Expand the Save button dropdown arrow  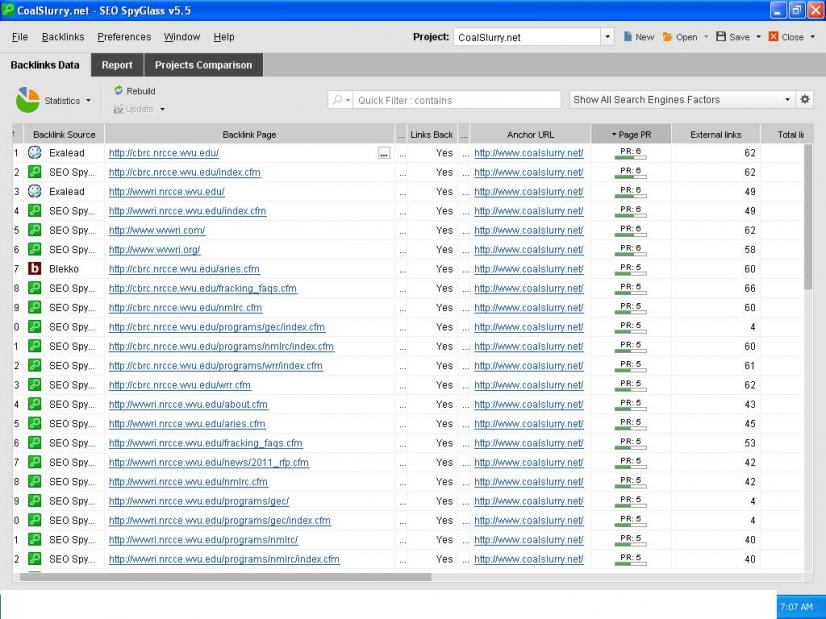[x=759, y=37]
